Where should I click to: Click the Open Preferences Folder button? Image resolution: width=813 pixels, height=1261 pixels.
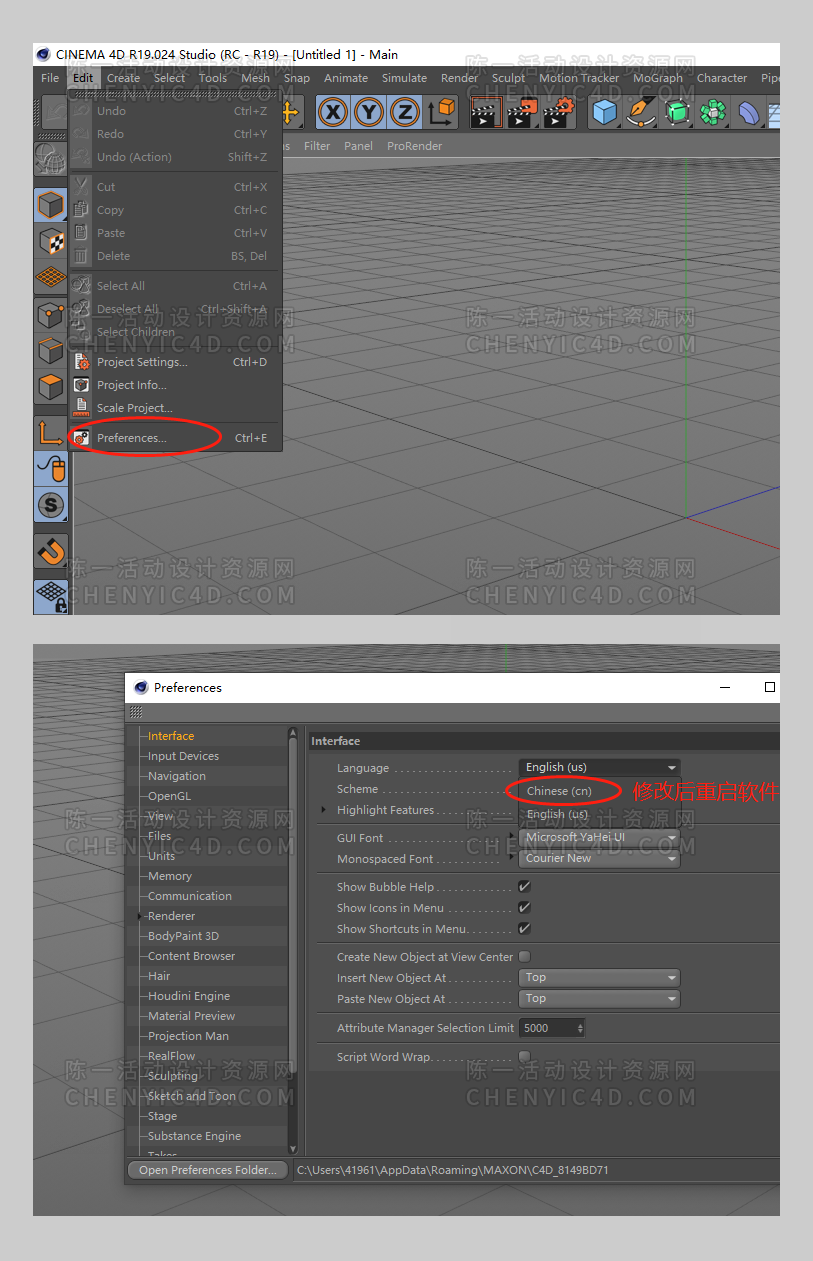pyautogui.click(x=208, y=1170)
